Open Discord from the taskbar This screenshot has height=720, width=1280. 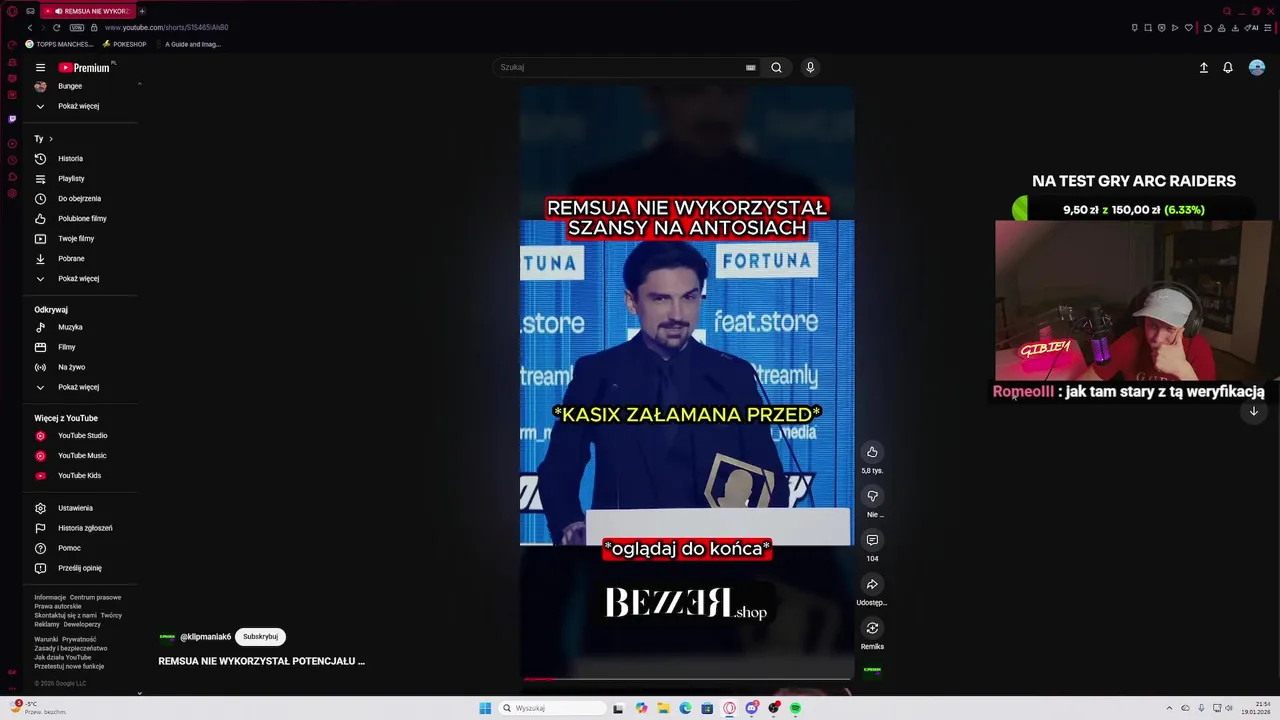click(752, 708)
